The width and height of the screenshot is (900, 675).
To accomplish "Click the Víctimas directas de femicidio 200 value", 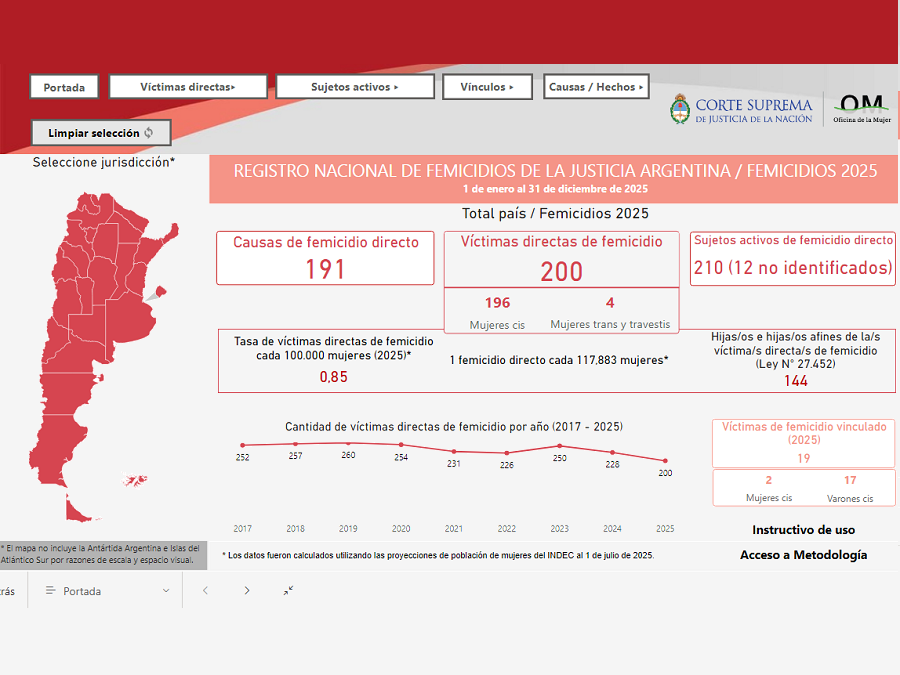I will coord(561,271).
